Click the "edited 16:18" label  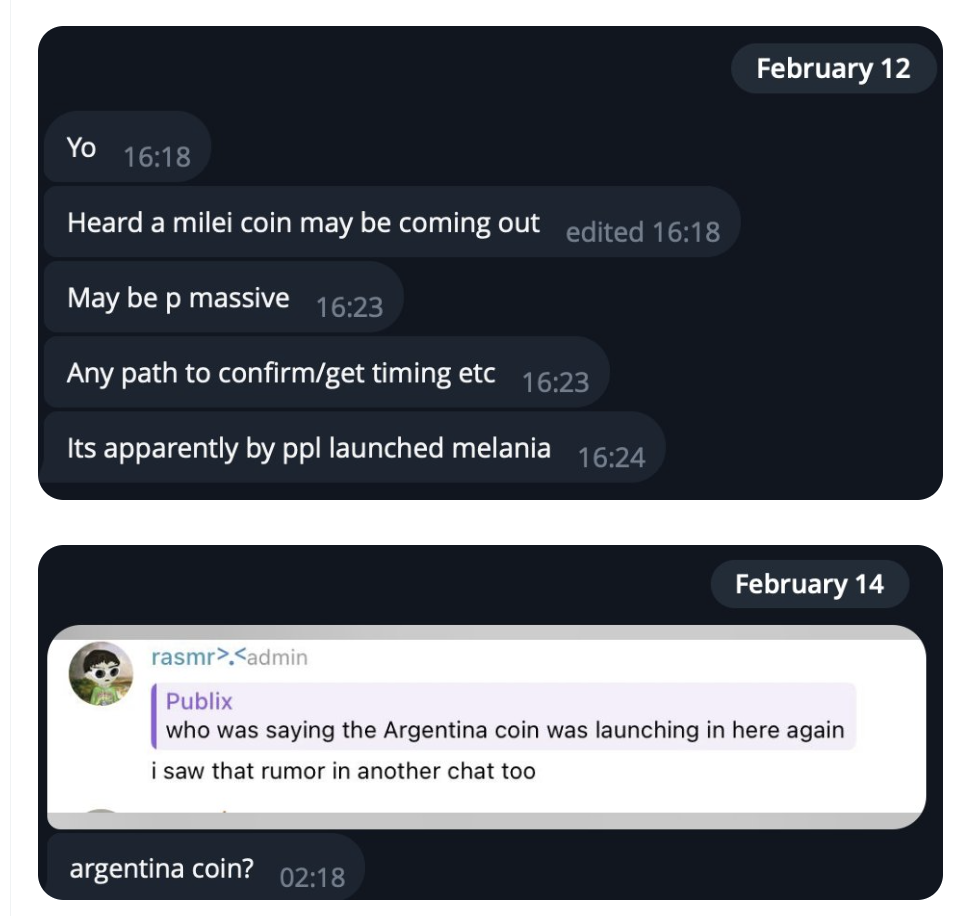[x=642, y=232]
